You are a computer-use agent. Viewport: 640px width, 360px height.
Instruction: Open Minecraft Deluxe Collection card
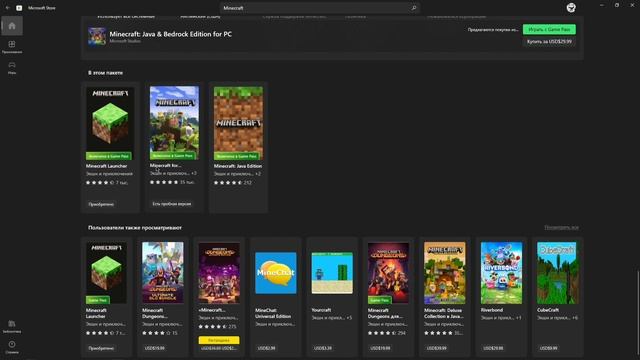pyautogui.click(x=444, y=297)
